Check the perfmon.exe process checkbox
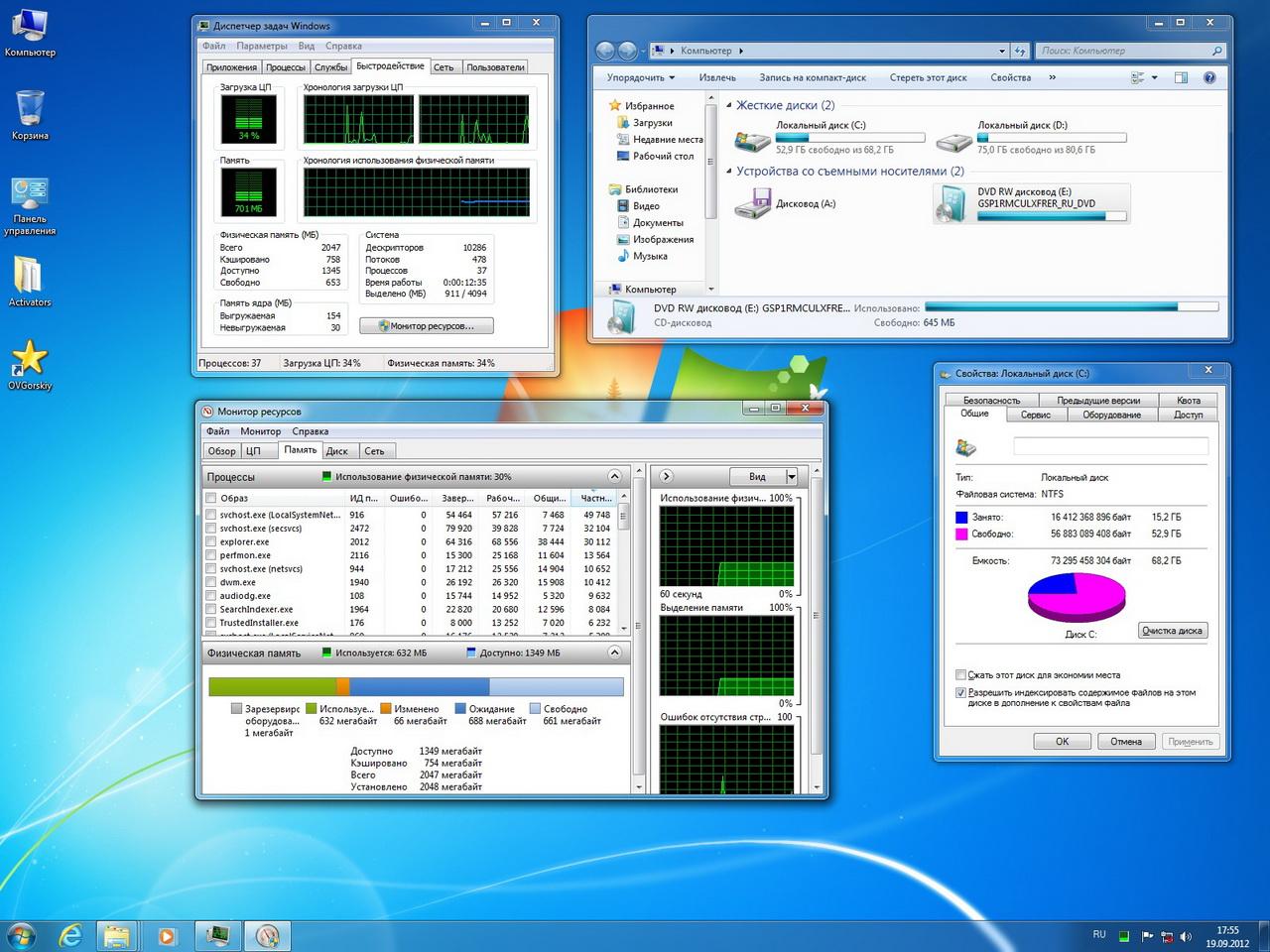The height and width of the screenshot is (952, 1270). click(x=211, y=555)
